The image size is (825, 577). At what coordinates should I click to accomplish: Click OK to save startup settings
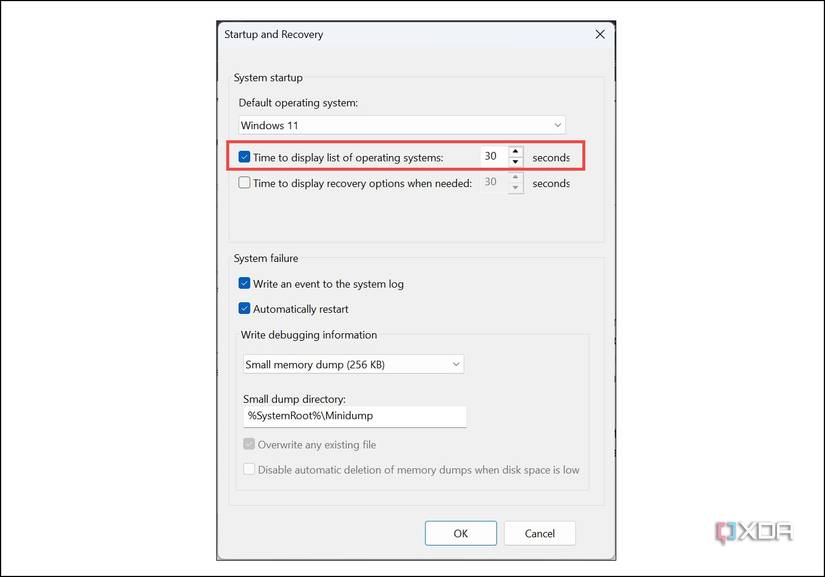coord(460,533)
